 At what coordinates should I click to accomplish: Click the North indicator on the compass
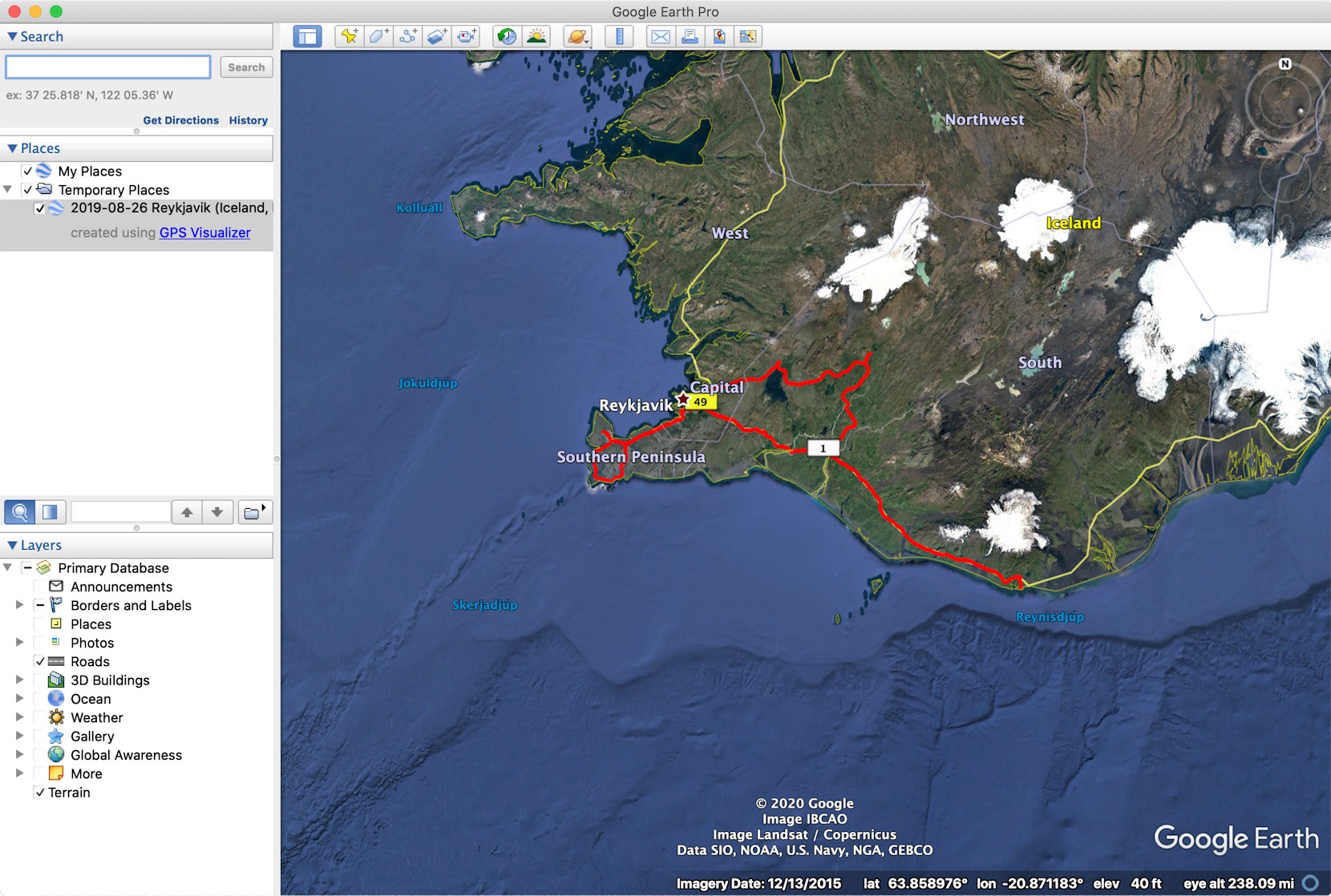(x=1285, y=64)
